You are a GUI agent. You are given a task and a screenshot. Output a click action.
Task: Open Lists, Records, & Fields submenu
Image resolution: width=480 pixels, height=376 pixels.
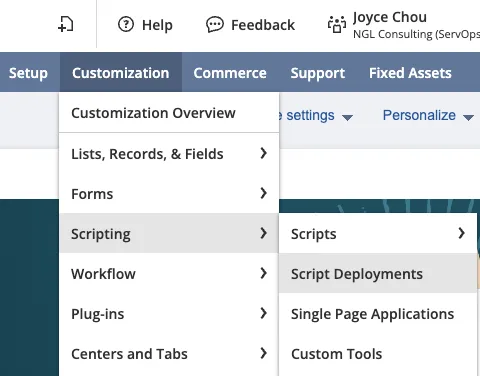(169, 153)
